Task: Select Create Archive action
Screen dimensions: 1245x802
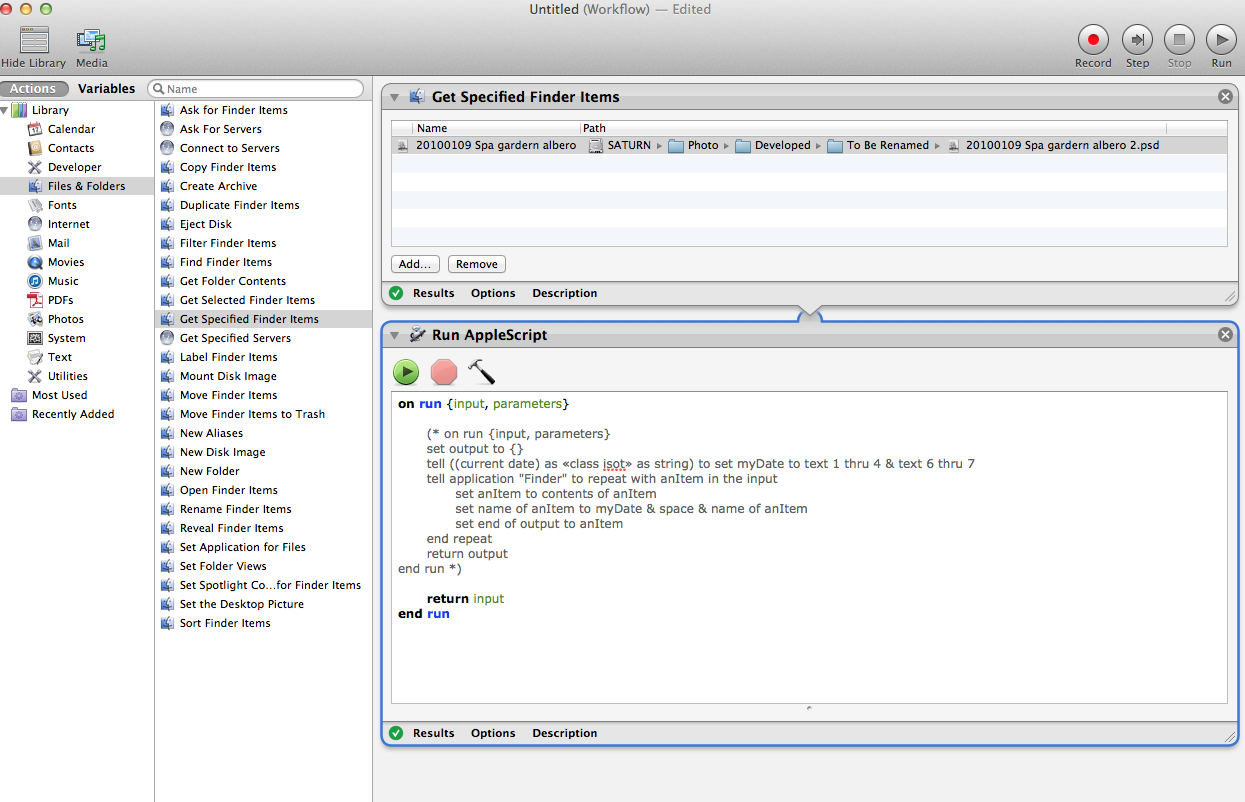Action: (218, 186)
